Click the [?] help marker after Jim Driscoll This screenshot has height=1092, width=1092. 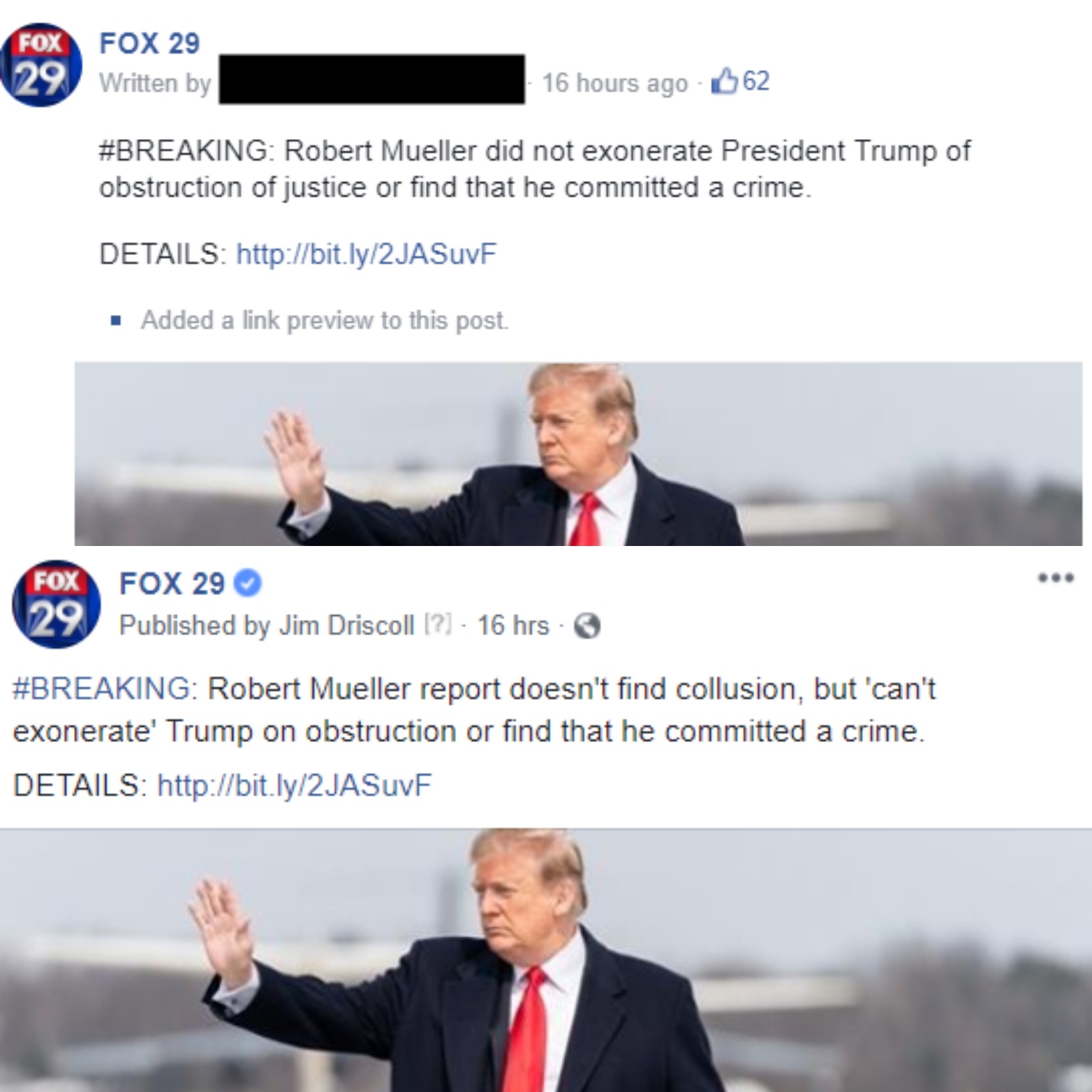[x=438, y=624]
